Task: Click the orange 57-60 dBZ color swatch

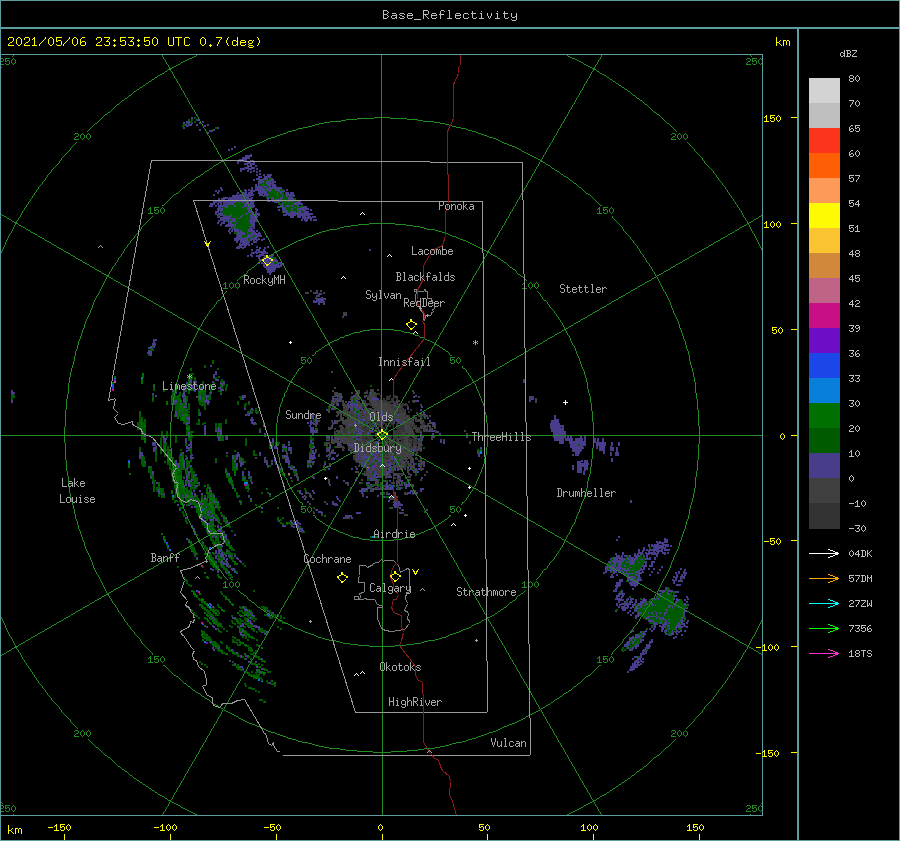Action: pos(824,166)
